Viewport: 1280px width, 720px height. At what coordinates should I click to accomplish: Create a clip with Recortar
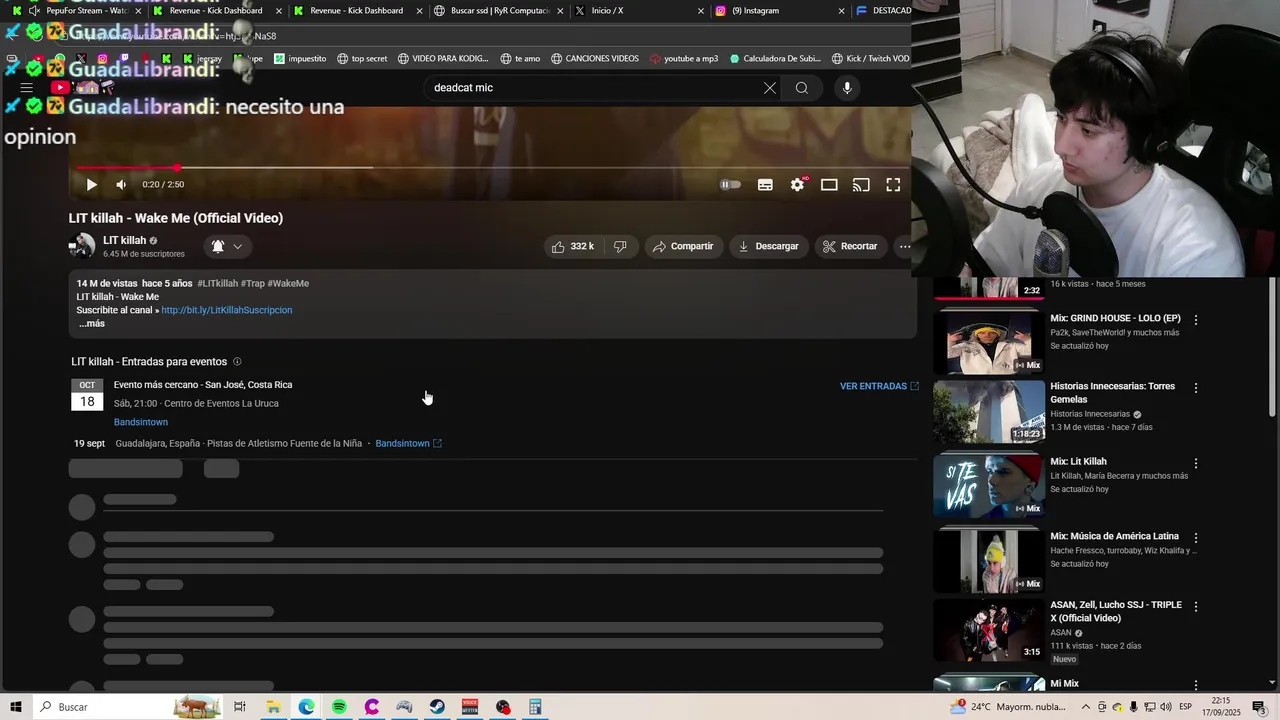[x=850, y=246]
